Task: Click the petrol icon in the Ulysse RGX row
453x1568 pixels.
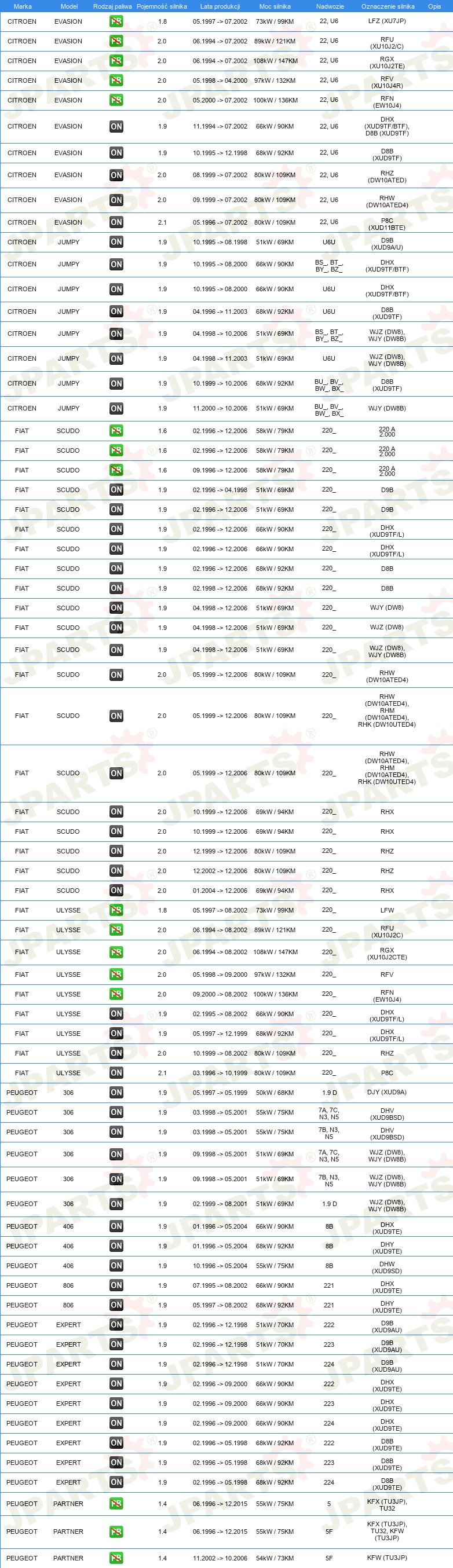Action: click(116, 952)
